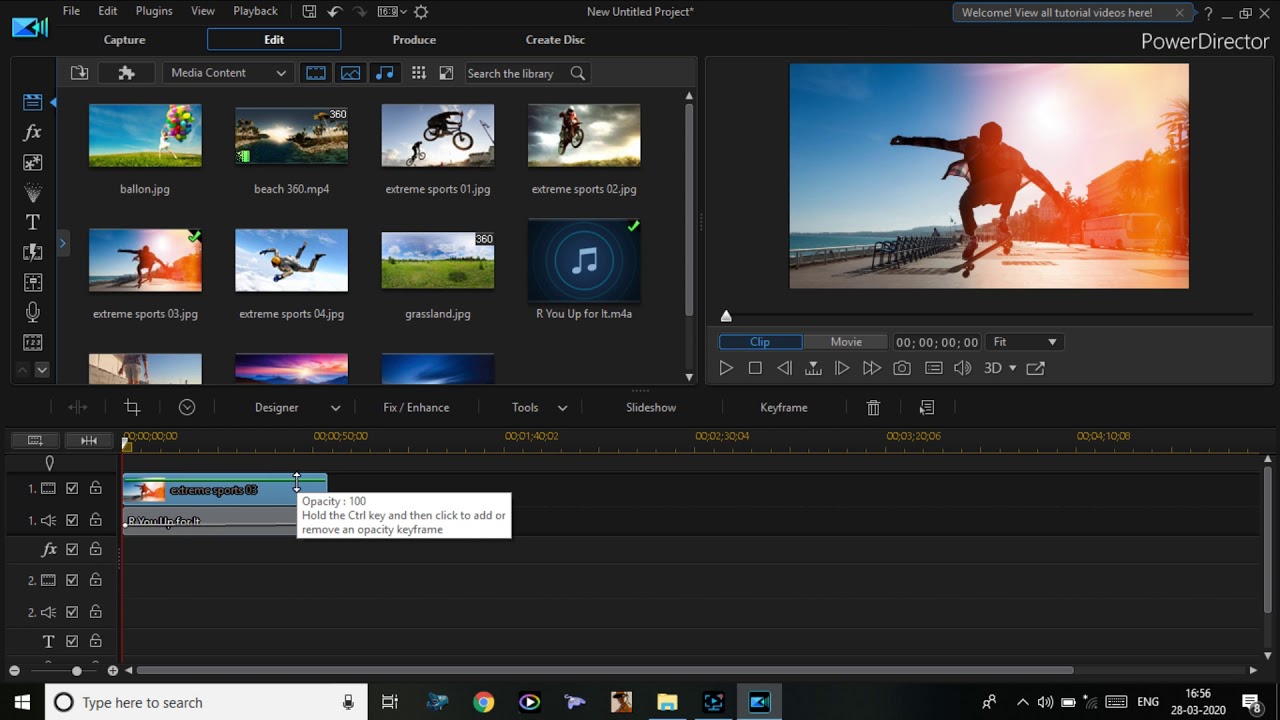Viewport: 1280px width, 720px height.
Task: Toggle video files filter in the library
Action: pyautogui.click(x=316, y=73)
